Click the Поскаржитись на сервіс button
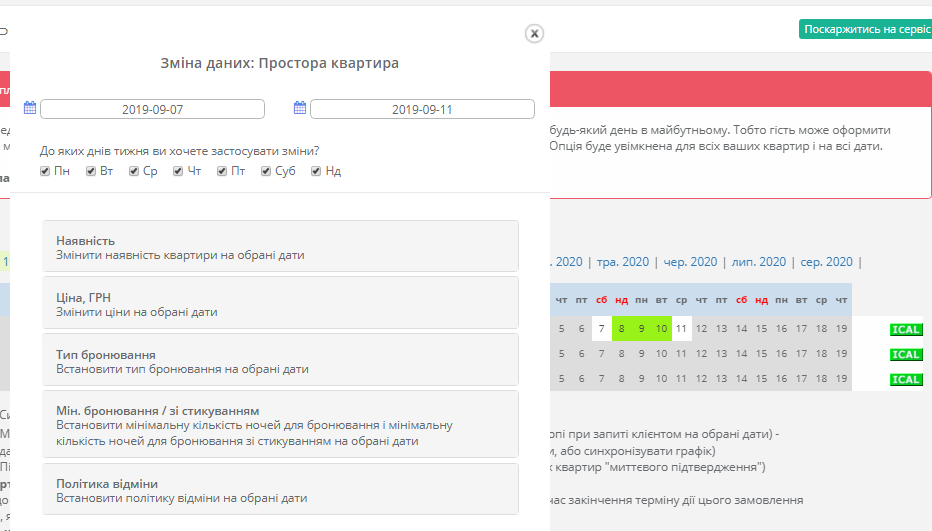The height and width of the screenshot is (531, 932). (865, 29)
